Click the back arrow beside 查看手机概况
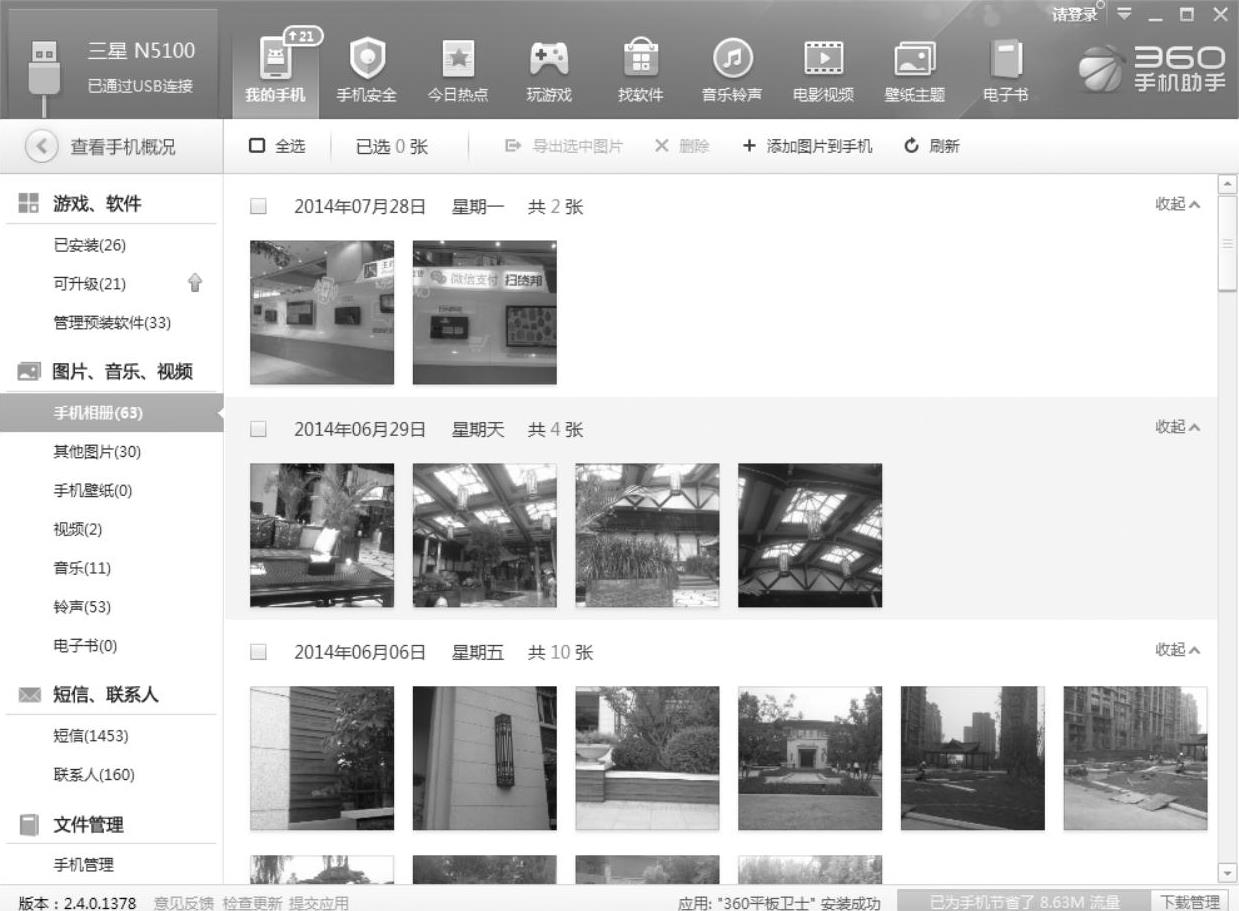Screen dimensions: 1239x911 (x=41, y=147)
